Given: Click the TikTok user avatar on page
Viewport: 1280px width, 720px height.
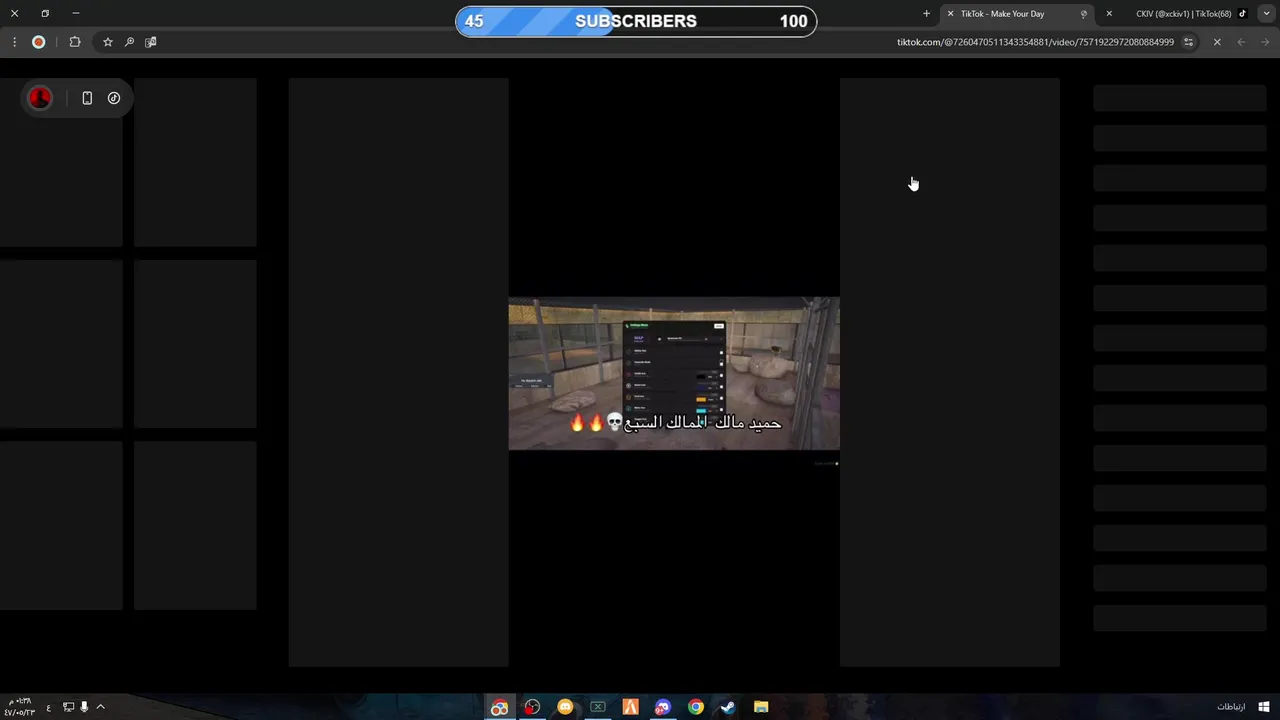Looking at the screenshot, I should tap(40, 98).
